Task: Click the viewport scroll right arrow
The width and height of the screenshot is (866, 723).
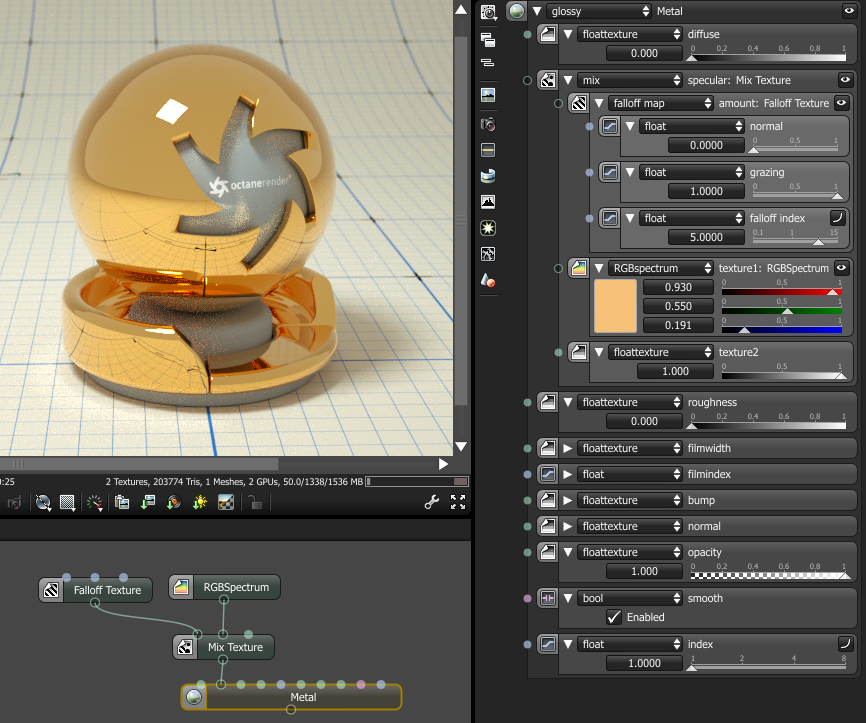Action: pyautogui.click(x=443, y=464)
